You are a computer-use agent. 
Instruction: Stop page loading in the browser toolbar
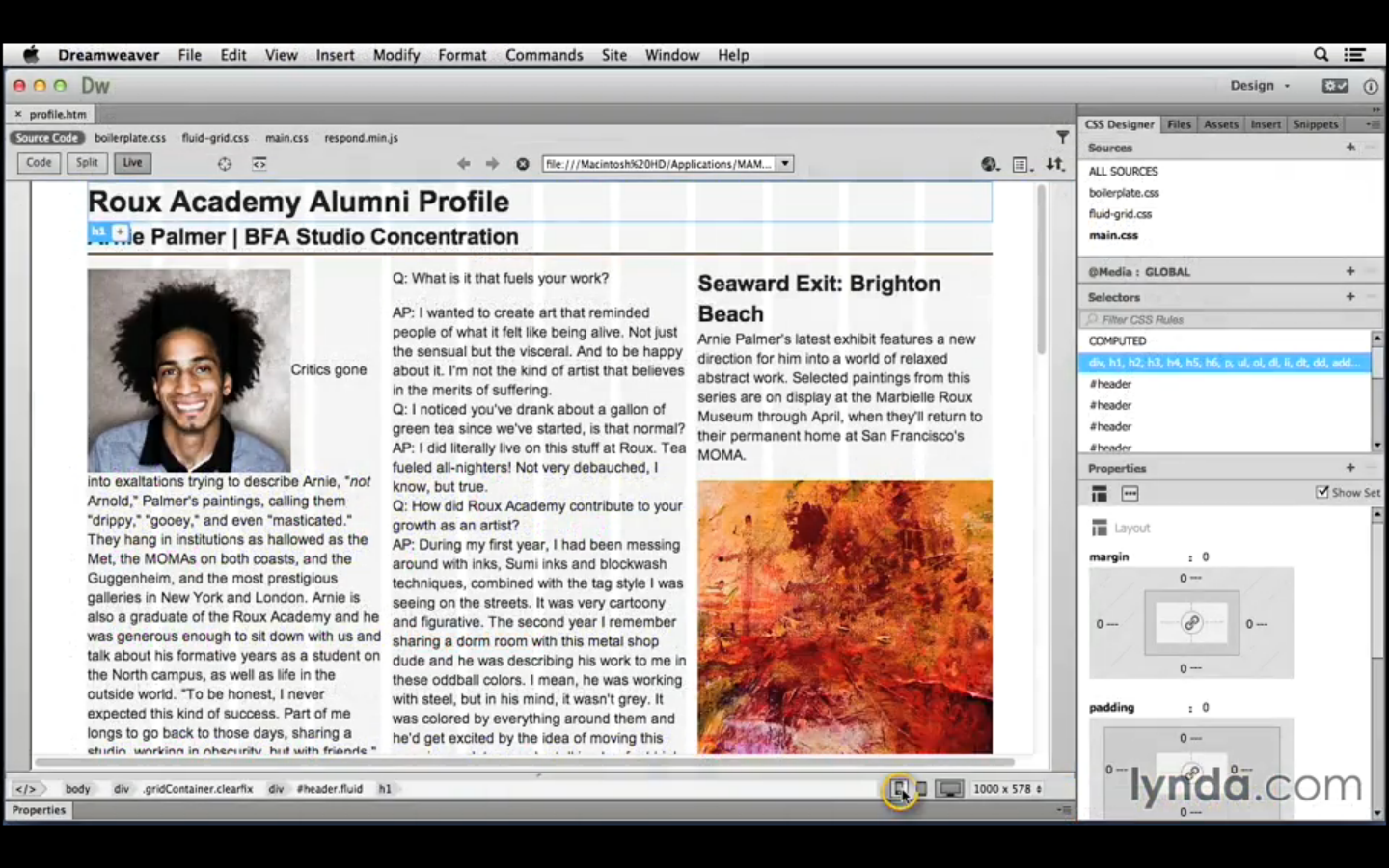523,164
